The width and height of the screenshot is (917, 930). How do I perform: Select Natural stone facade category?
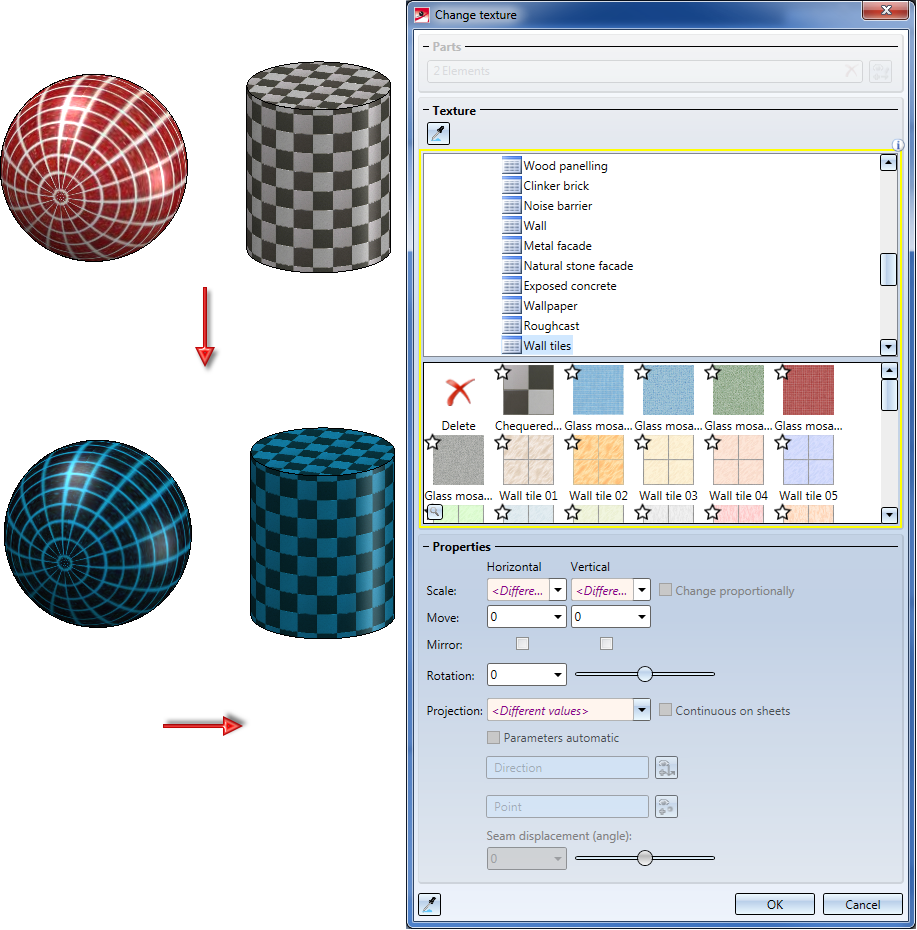point(578,266)
